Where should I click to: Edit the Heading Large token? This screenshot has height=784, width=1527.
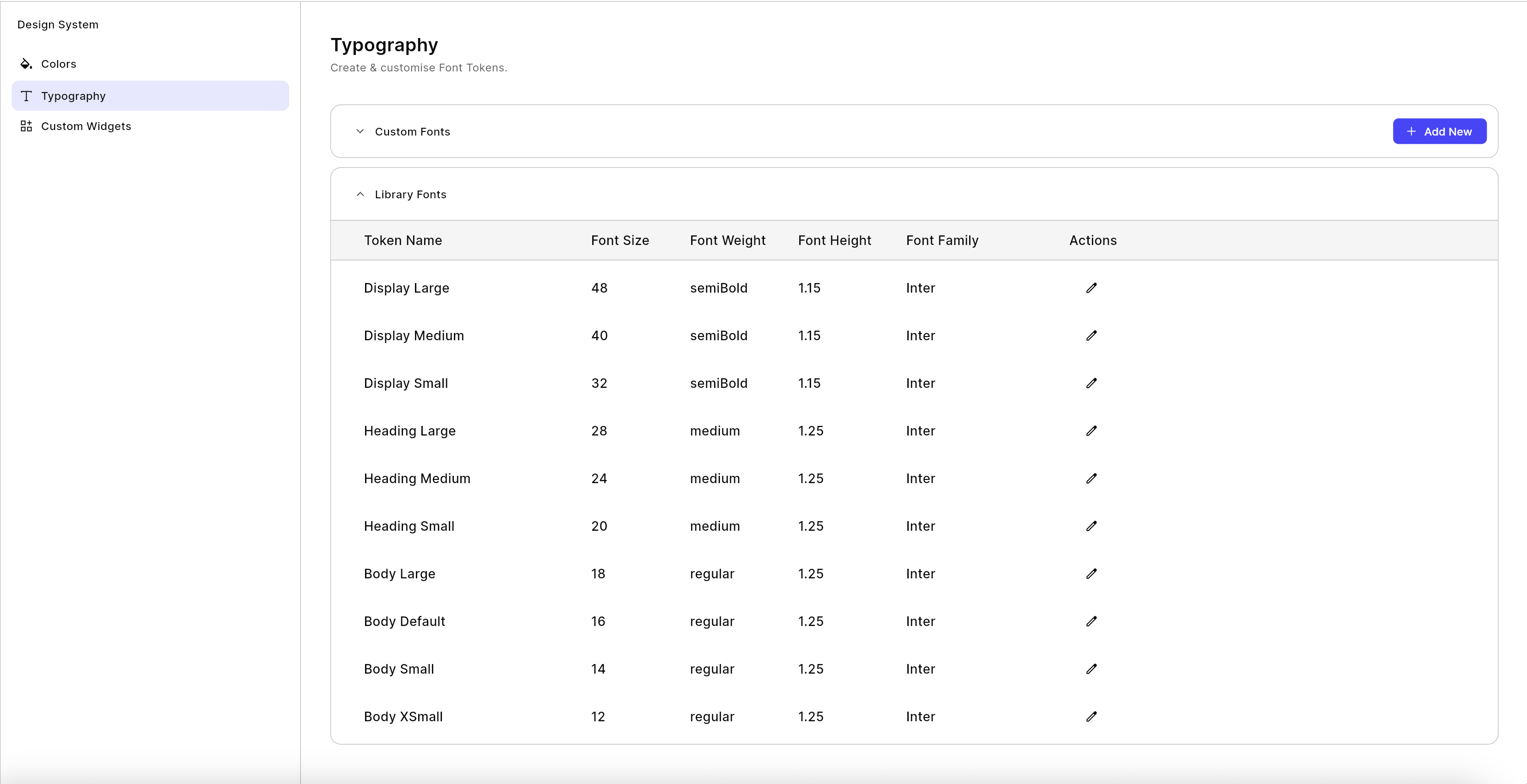[x=1091, y=431]
